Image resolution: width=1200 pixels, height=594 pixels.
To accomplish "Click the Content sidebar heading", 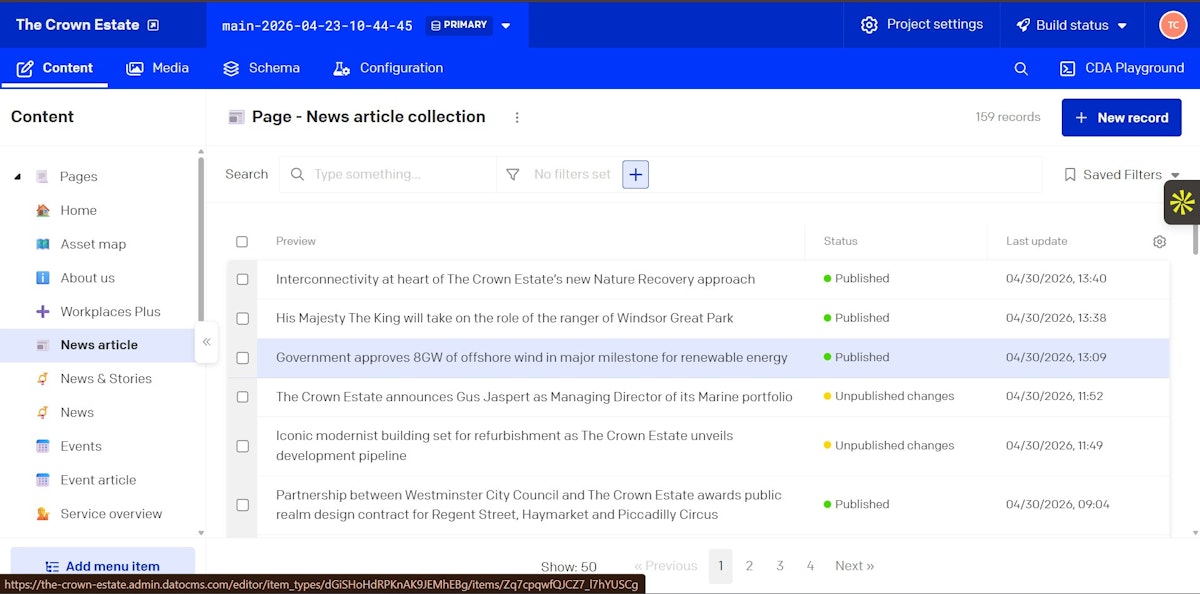I will coord(42,117).
